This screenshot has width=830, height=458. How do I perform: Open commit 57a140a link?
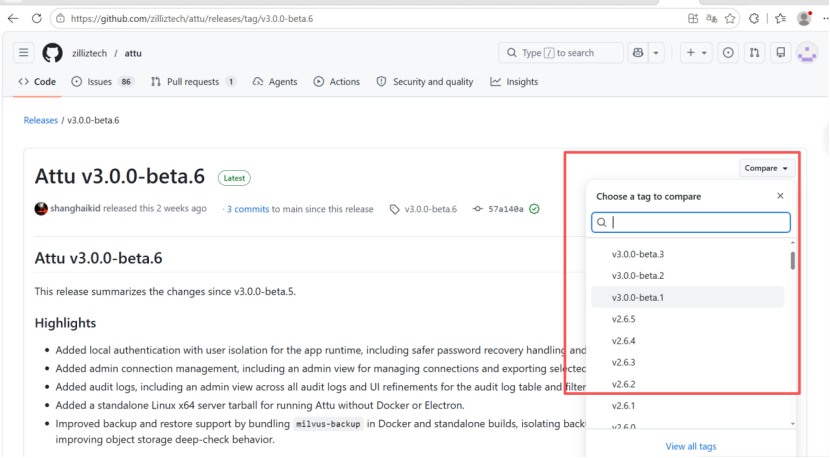click(x=506, y=209)
